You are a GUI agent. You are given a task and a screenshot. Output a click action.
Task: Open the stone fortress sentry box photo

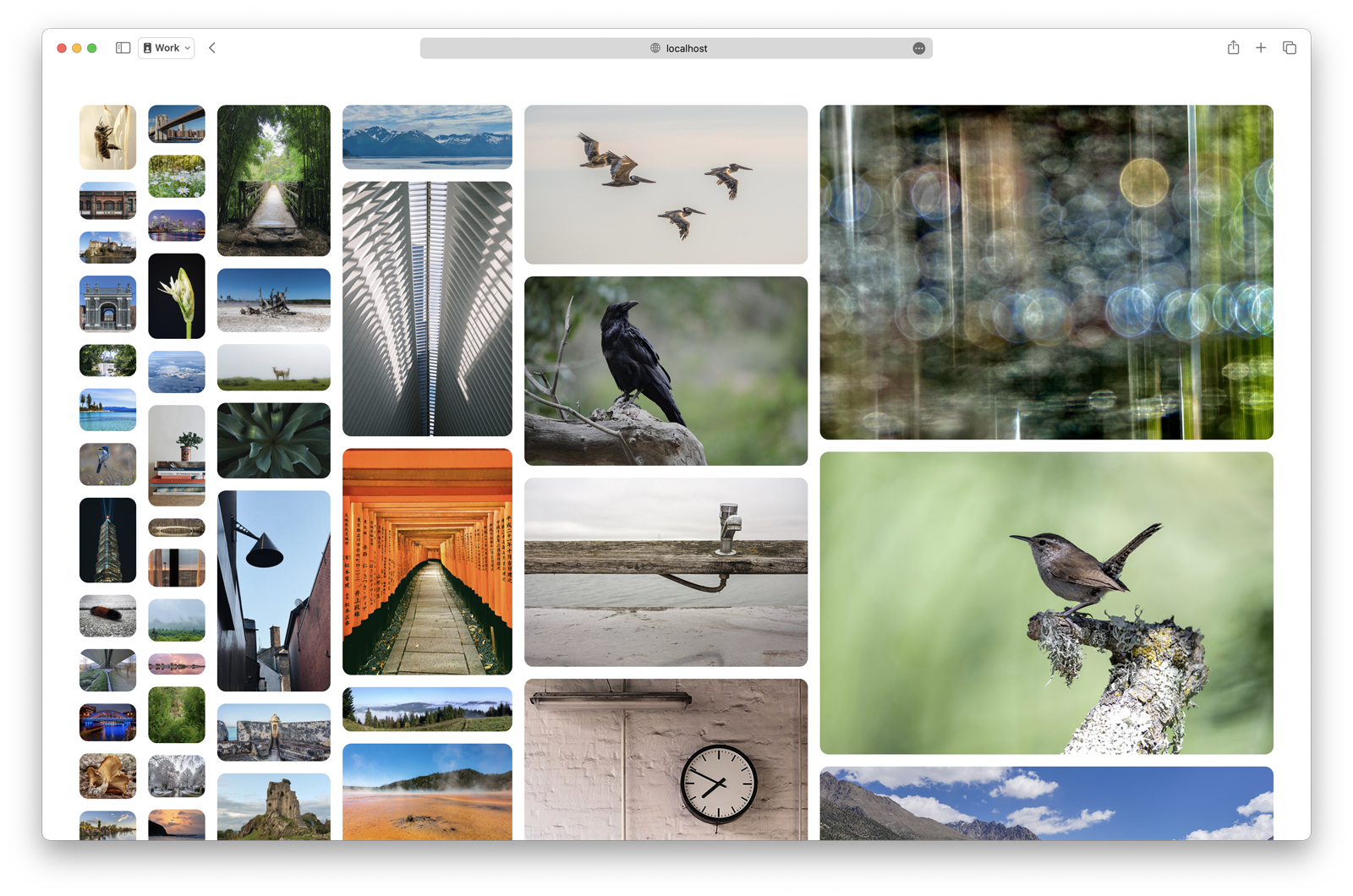(273, 732)
